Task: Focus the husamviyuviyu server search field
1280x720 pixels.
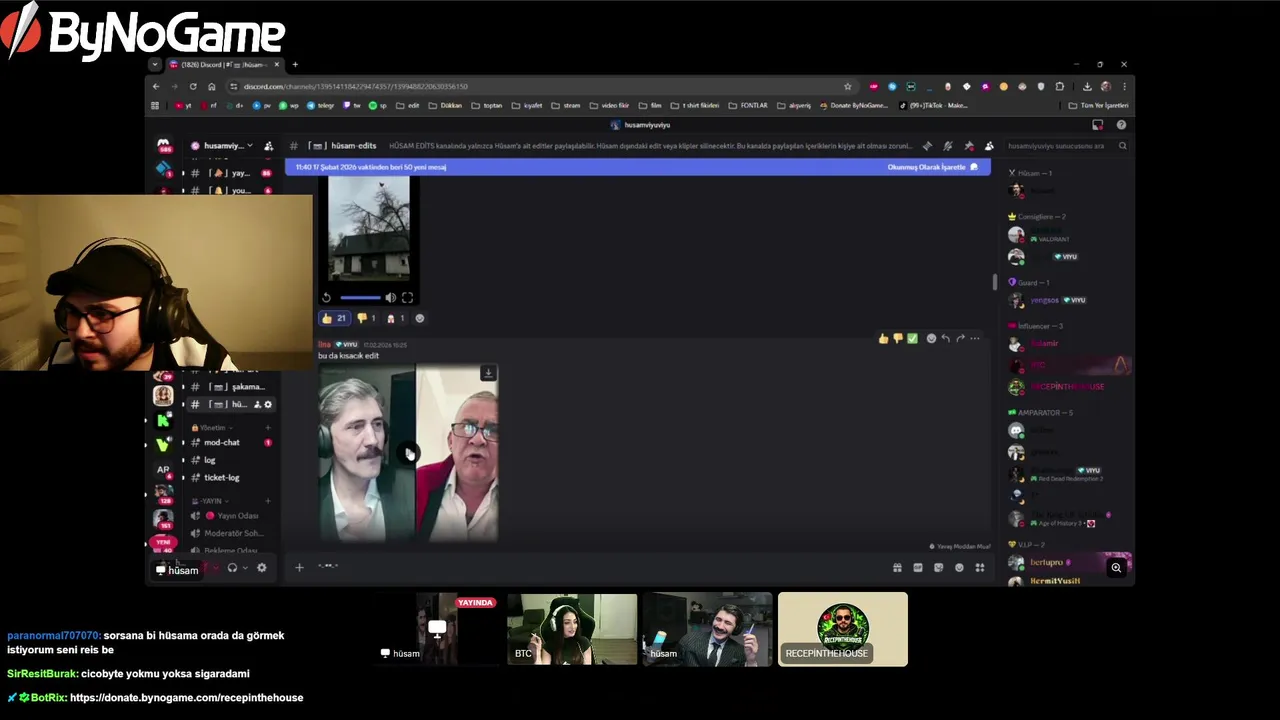Action: (1066, 146)
